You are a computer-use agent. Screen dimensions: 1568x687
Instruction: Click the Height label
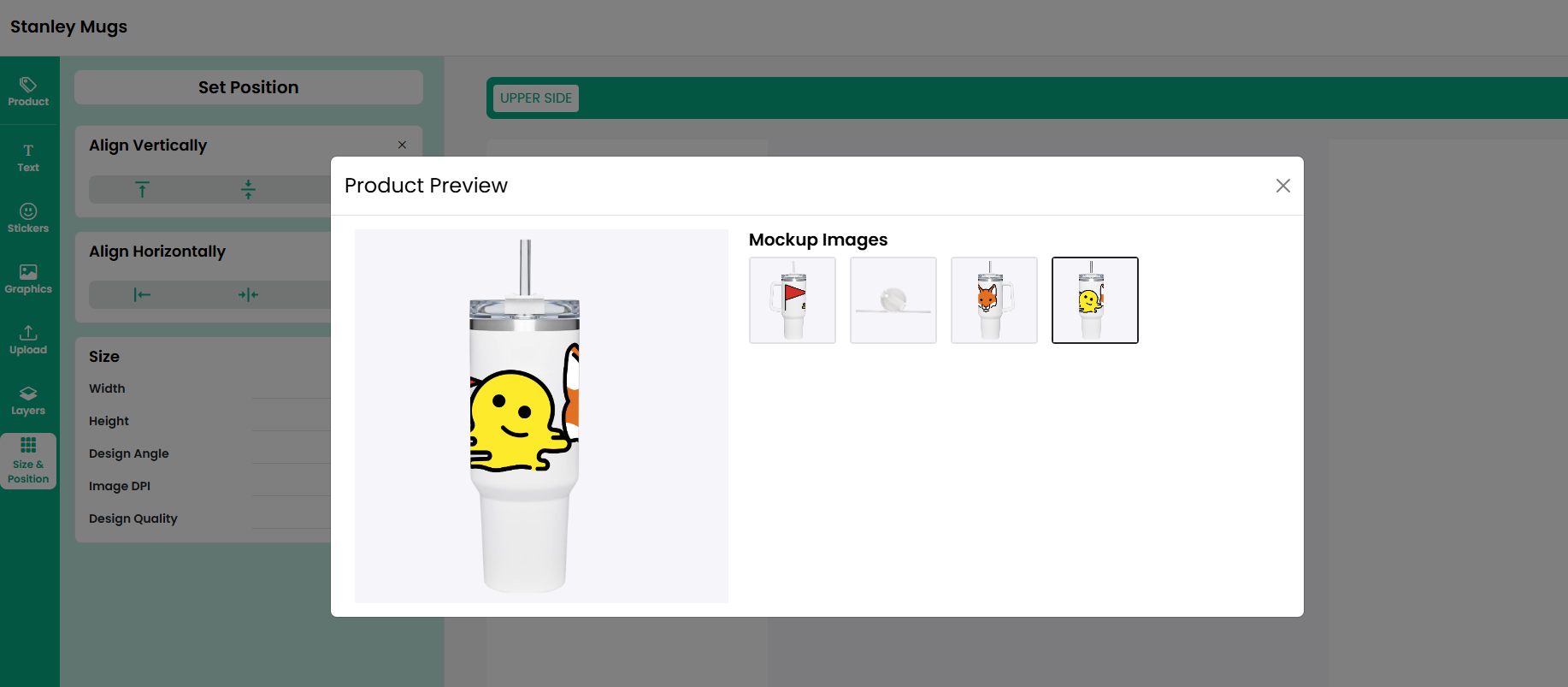[x=109, y=421]
